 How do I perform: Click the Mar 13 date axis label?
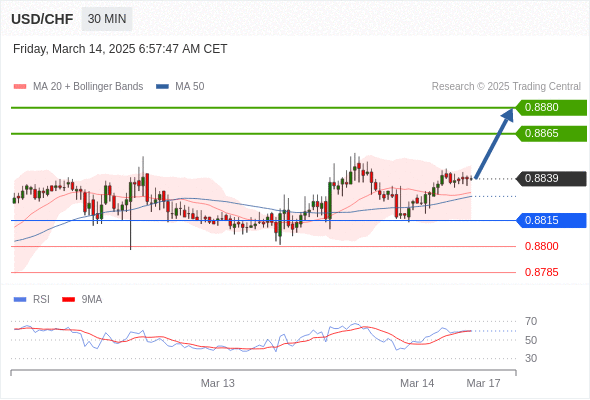pos(217,383)
